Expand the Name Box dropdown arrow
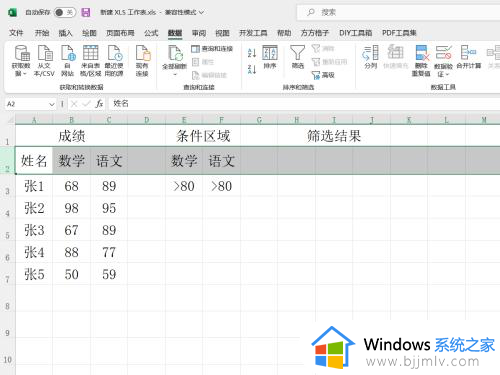Screen dimensions: 500x375 (52, 104)
